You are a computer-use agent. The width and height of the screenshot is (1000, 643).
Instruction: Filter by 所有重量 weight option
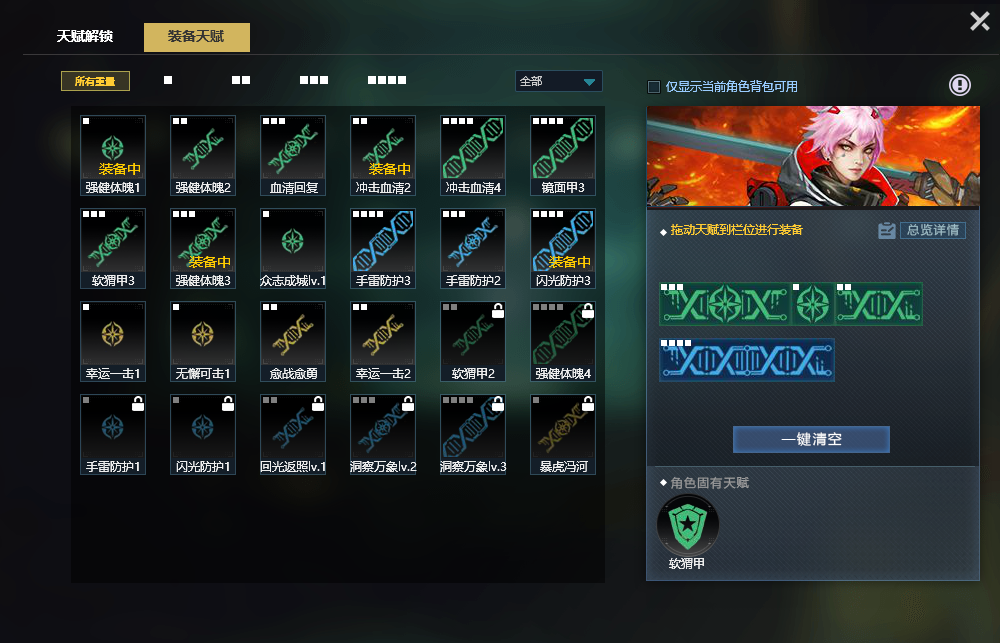point(96,81)
